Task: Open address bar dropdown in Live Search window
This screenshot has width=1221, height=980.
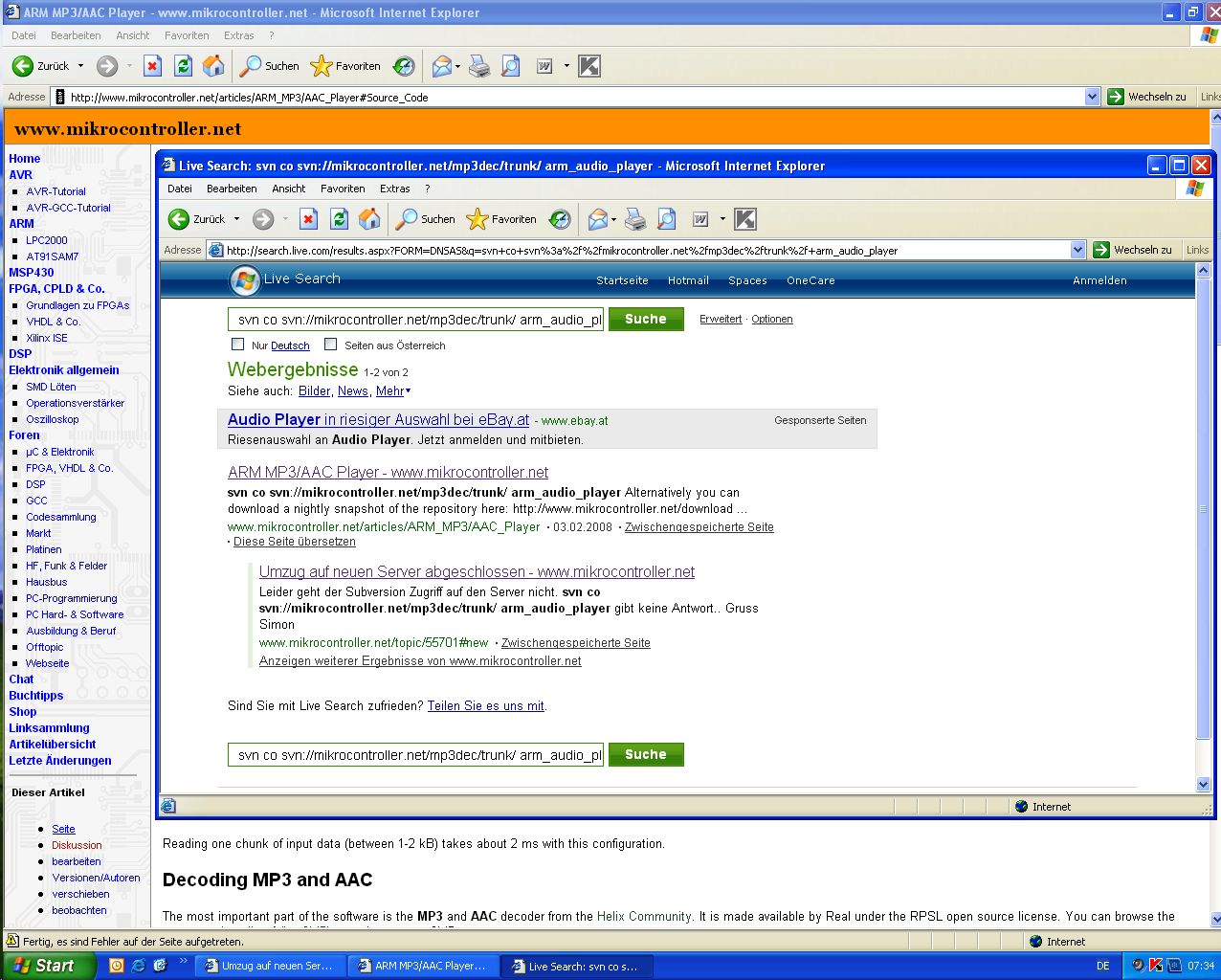Action: pos(1077,250)
